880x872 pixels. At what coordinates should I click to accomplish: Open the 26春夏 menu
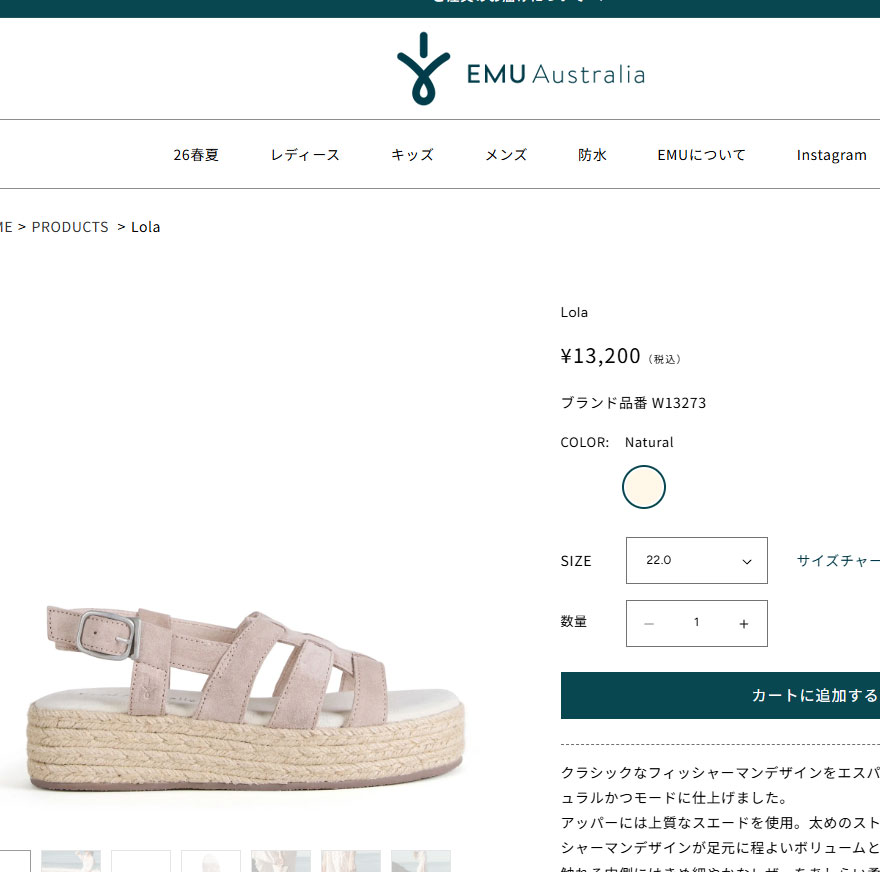tap(196, 155)
